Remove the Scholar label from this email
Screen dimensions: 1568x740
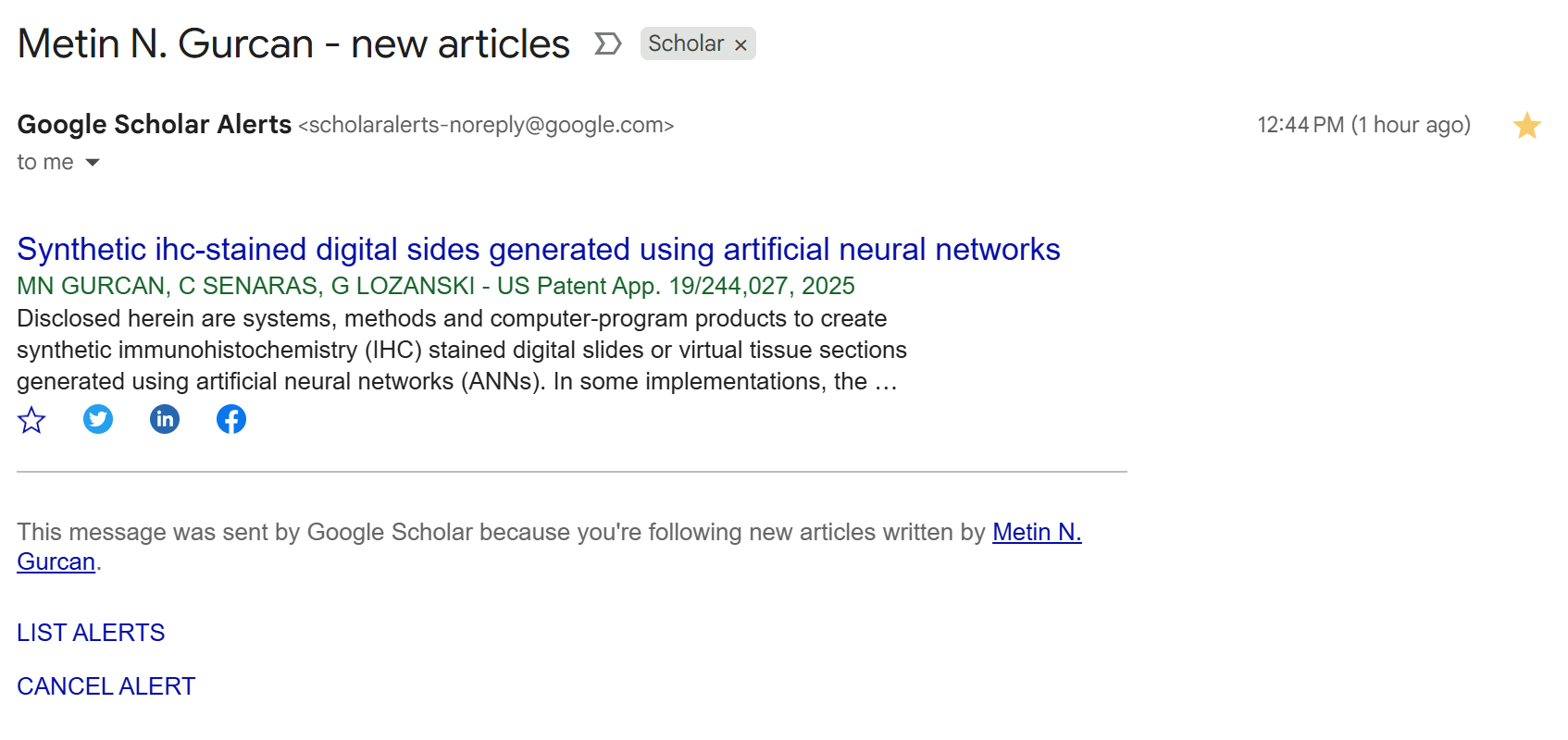740,44
